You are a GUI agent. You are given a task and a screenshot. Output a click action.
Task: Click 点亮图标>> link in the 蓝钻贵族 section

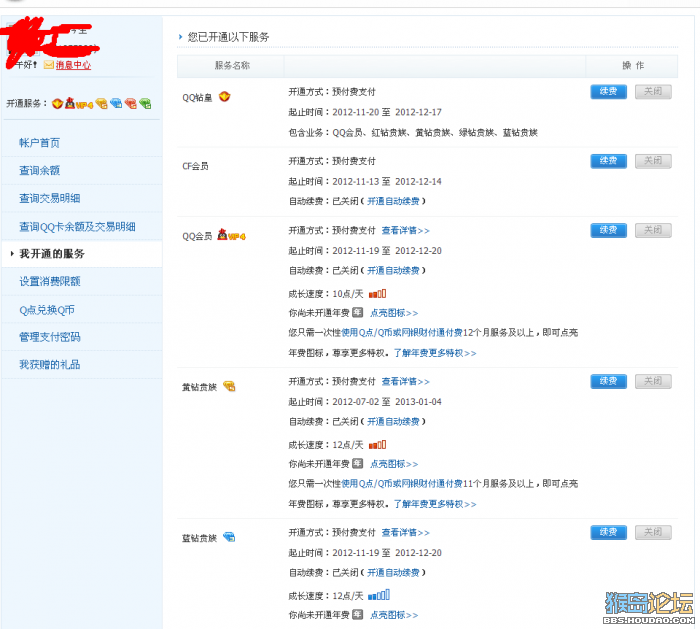(x=394, y=615)
